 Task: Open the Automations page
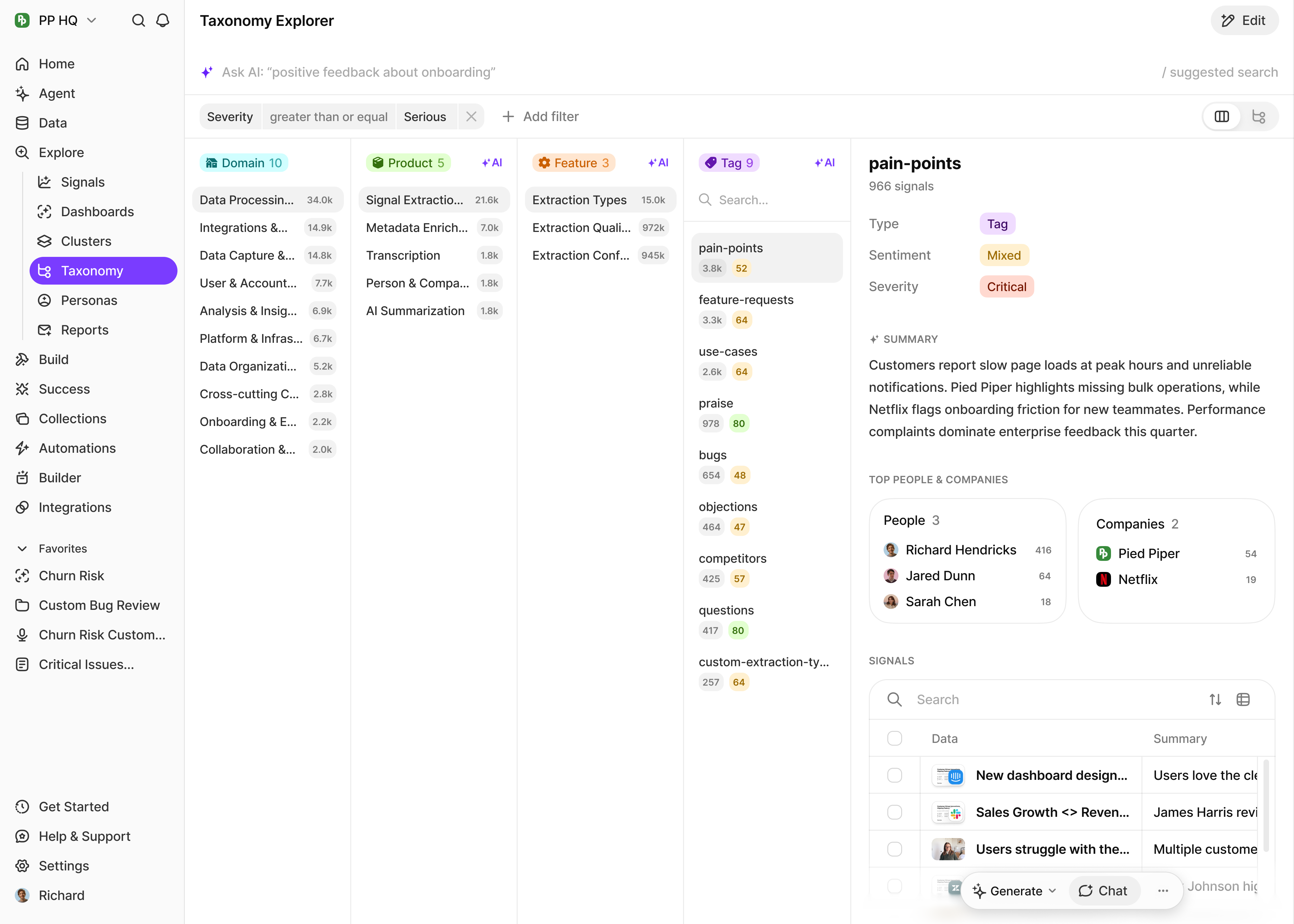92,448
